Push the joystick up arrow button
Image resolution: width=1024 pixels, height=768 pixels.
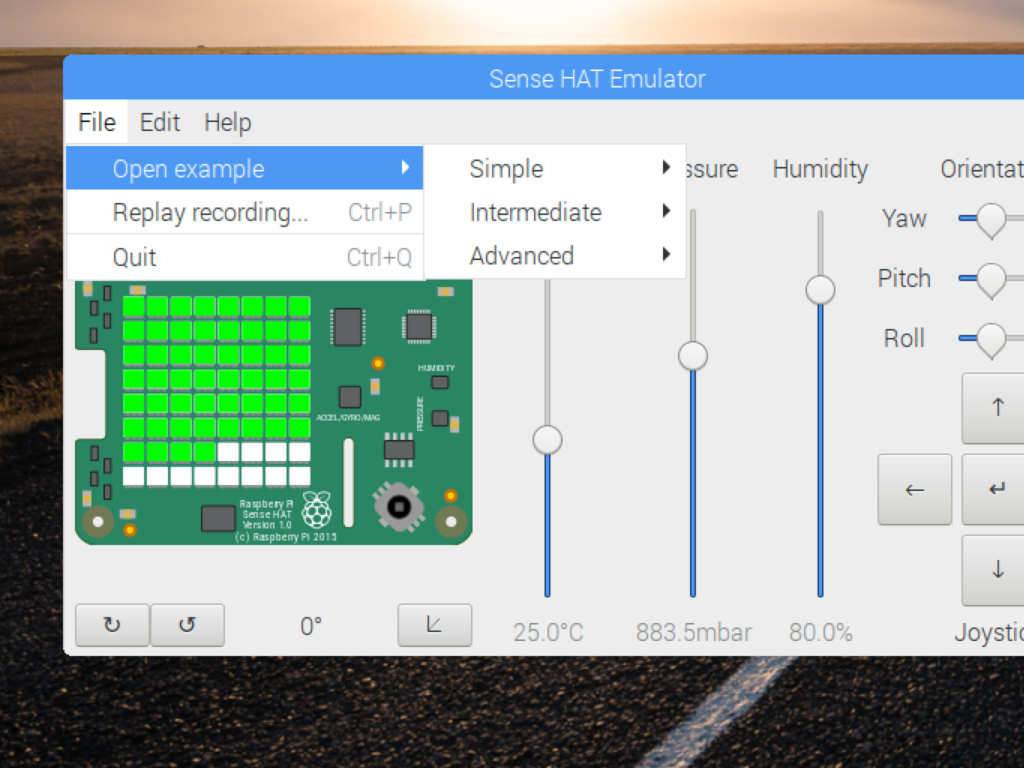click(x=997, y=408)
